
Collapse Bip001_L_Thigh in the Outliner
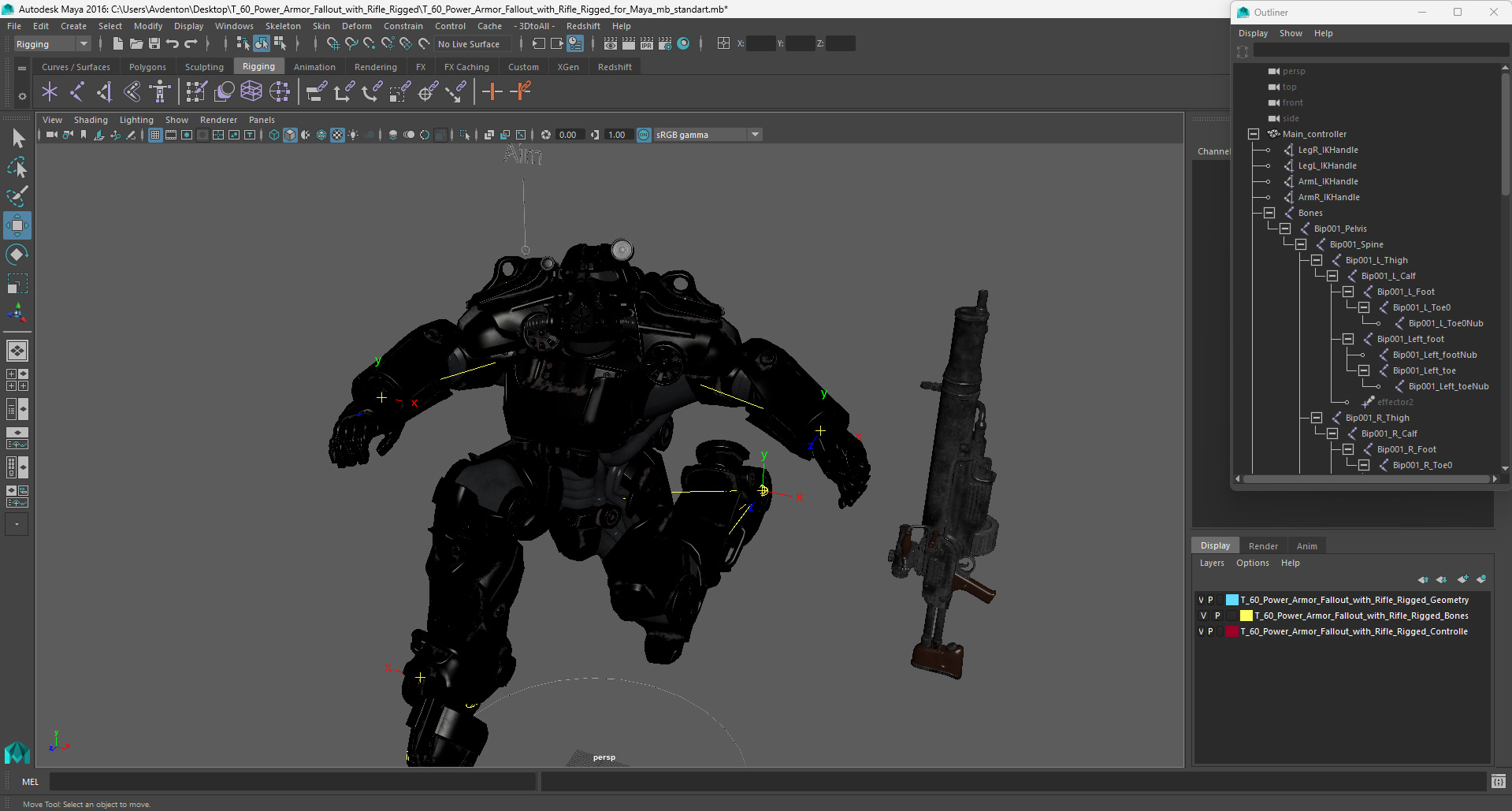point(1317,260)
